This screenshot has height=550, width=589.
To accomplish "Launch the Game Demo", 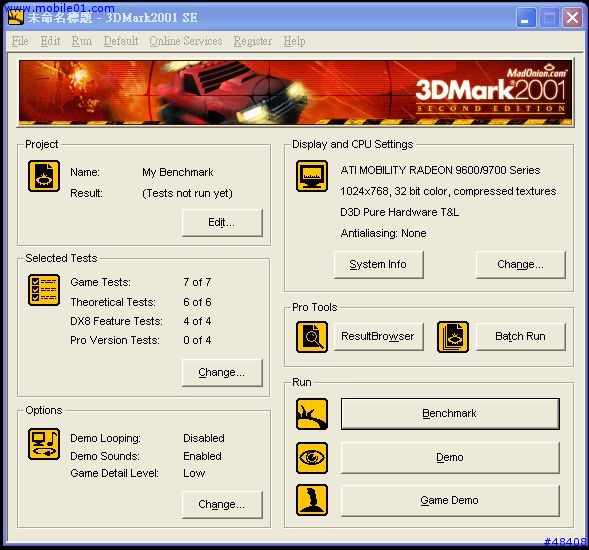I will click(x=450, y=500).
